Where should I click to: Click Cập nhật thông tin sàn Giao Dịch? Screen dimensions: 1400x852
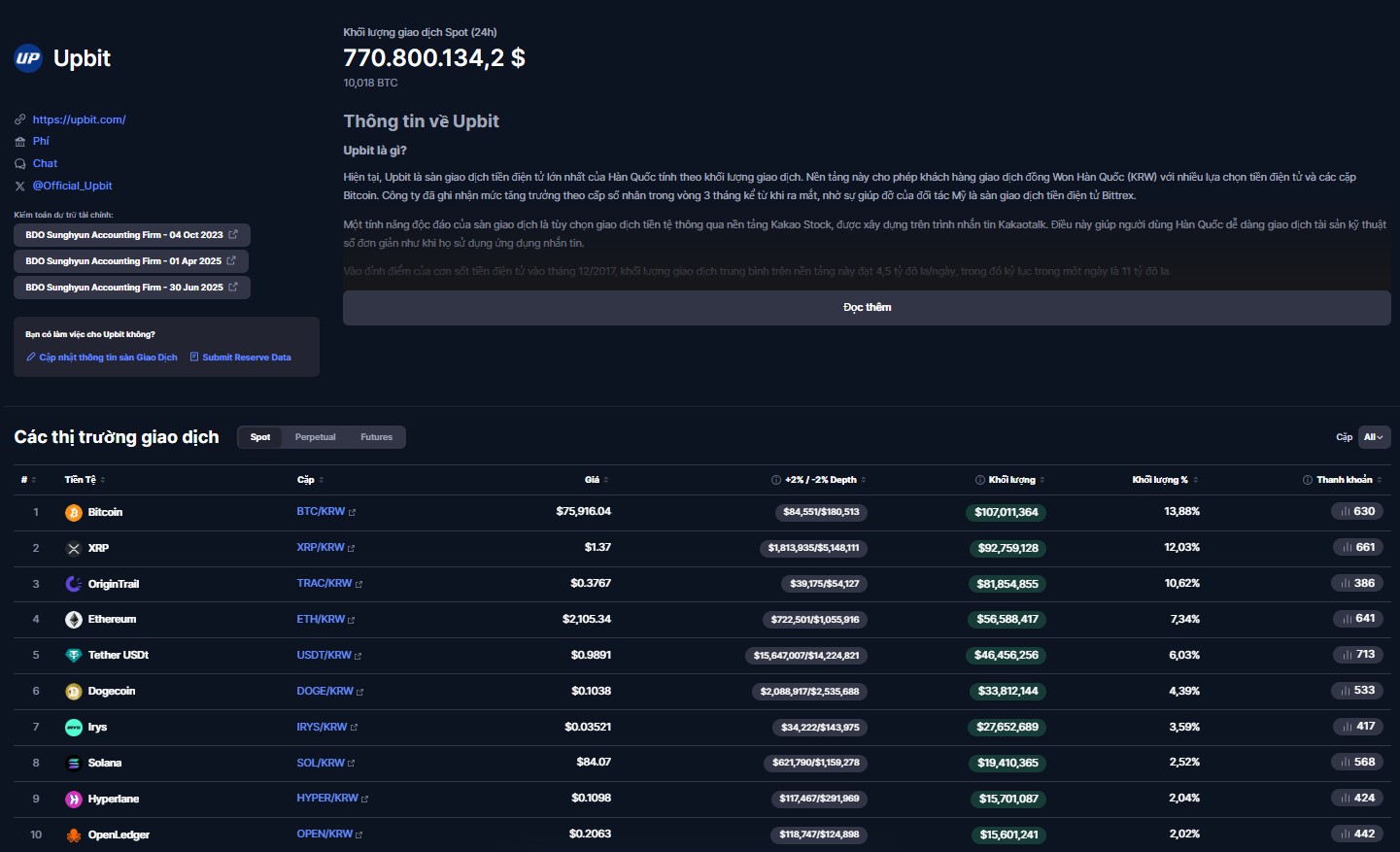tap(102, 358)
